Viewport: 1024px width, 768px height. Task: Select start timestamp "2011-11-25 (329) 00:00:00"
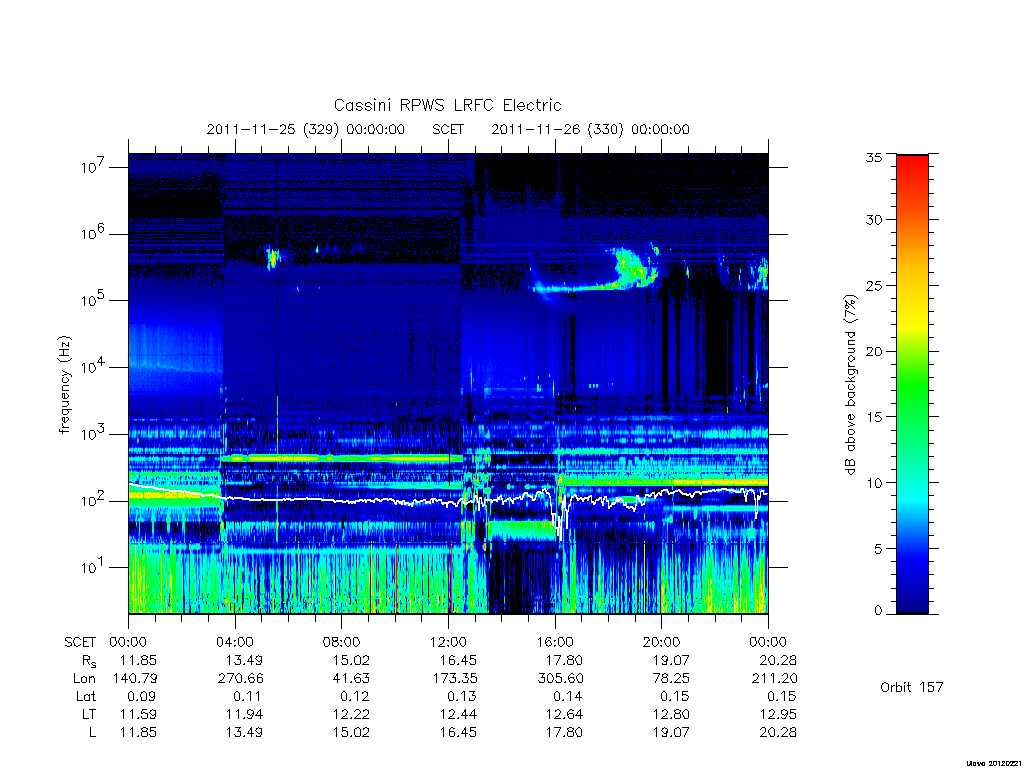click(306, 129)
